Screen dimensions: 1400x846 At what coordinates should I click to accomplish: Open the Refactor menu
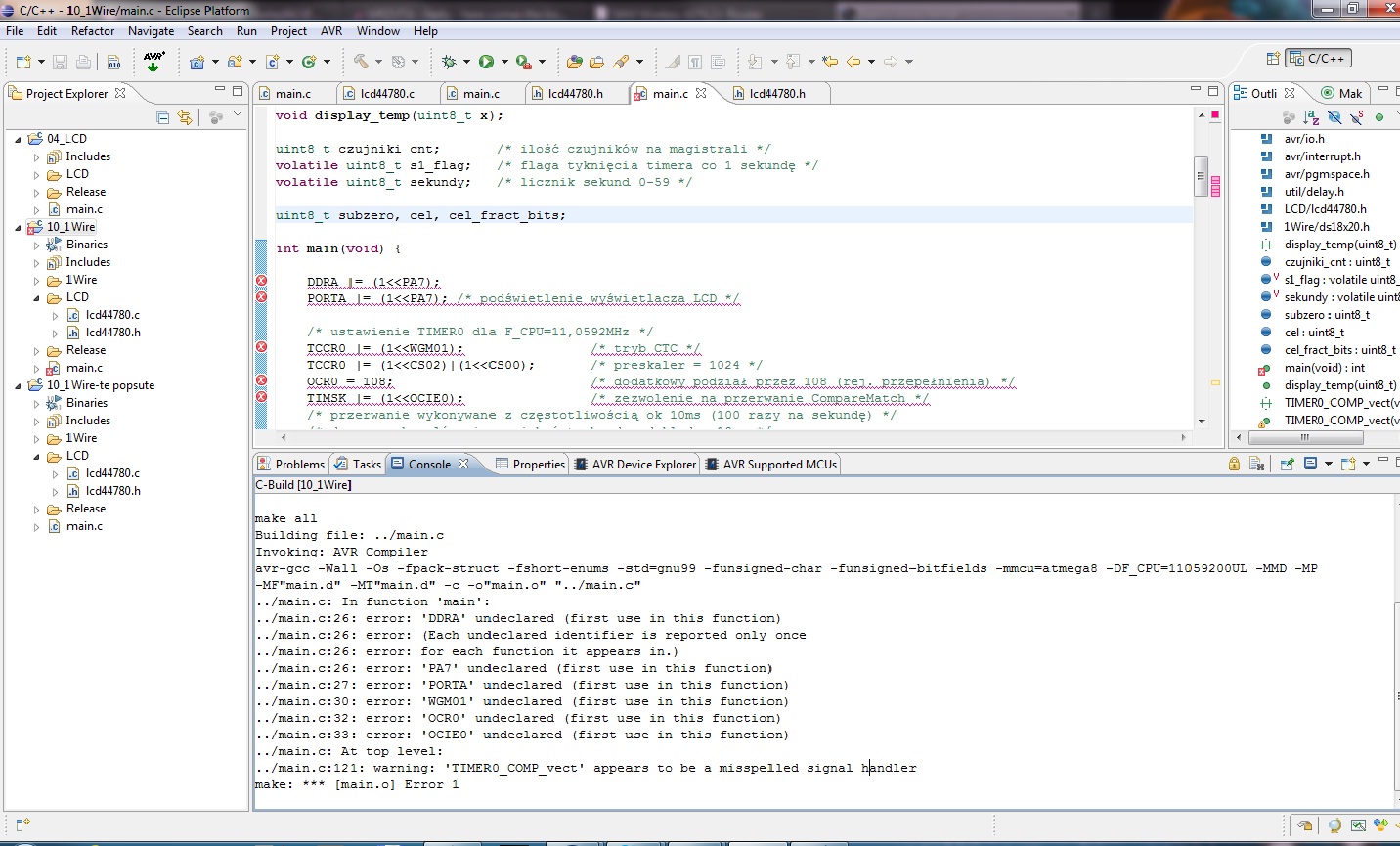tap(93, 31)
